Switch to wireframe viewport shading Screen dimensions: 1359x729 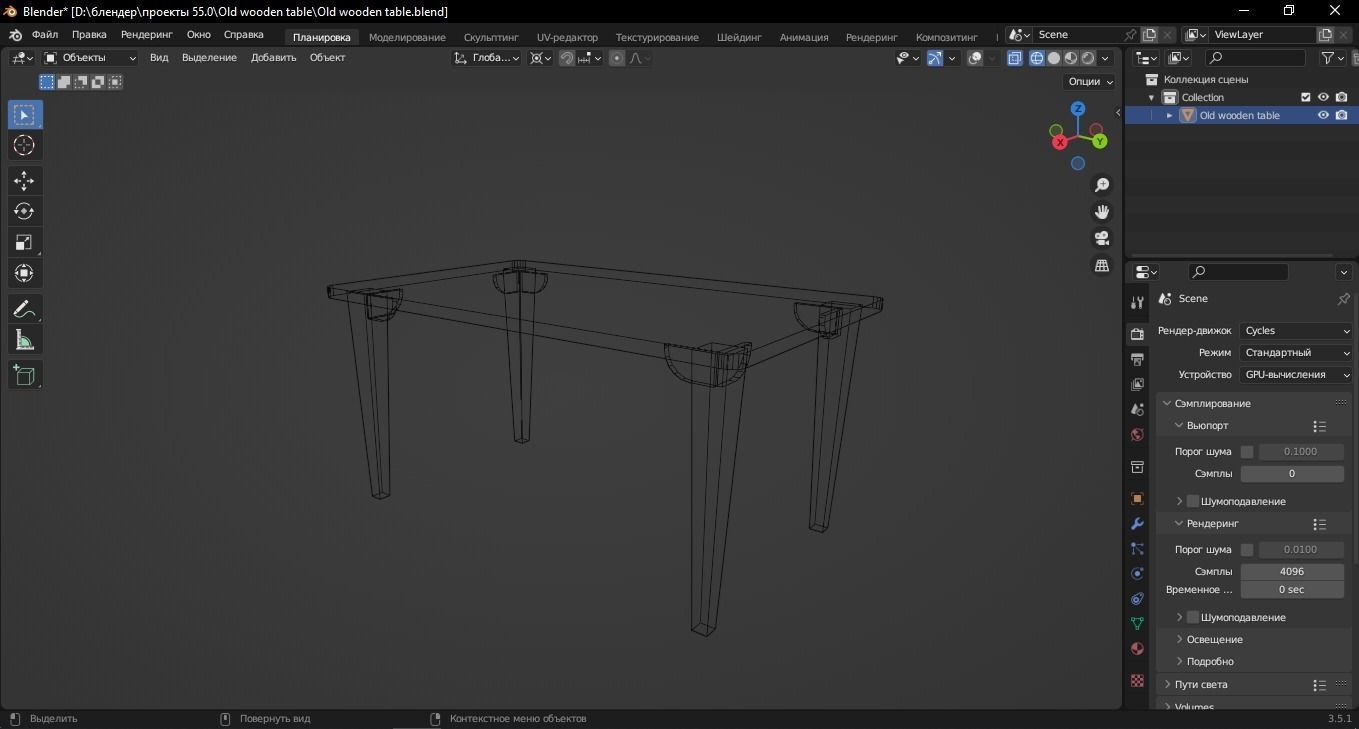1037,58
